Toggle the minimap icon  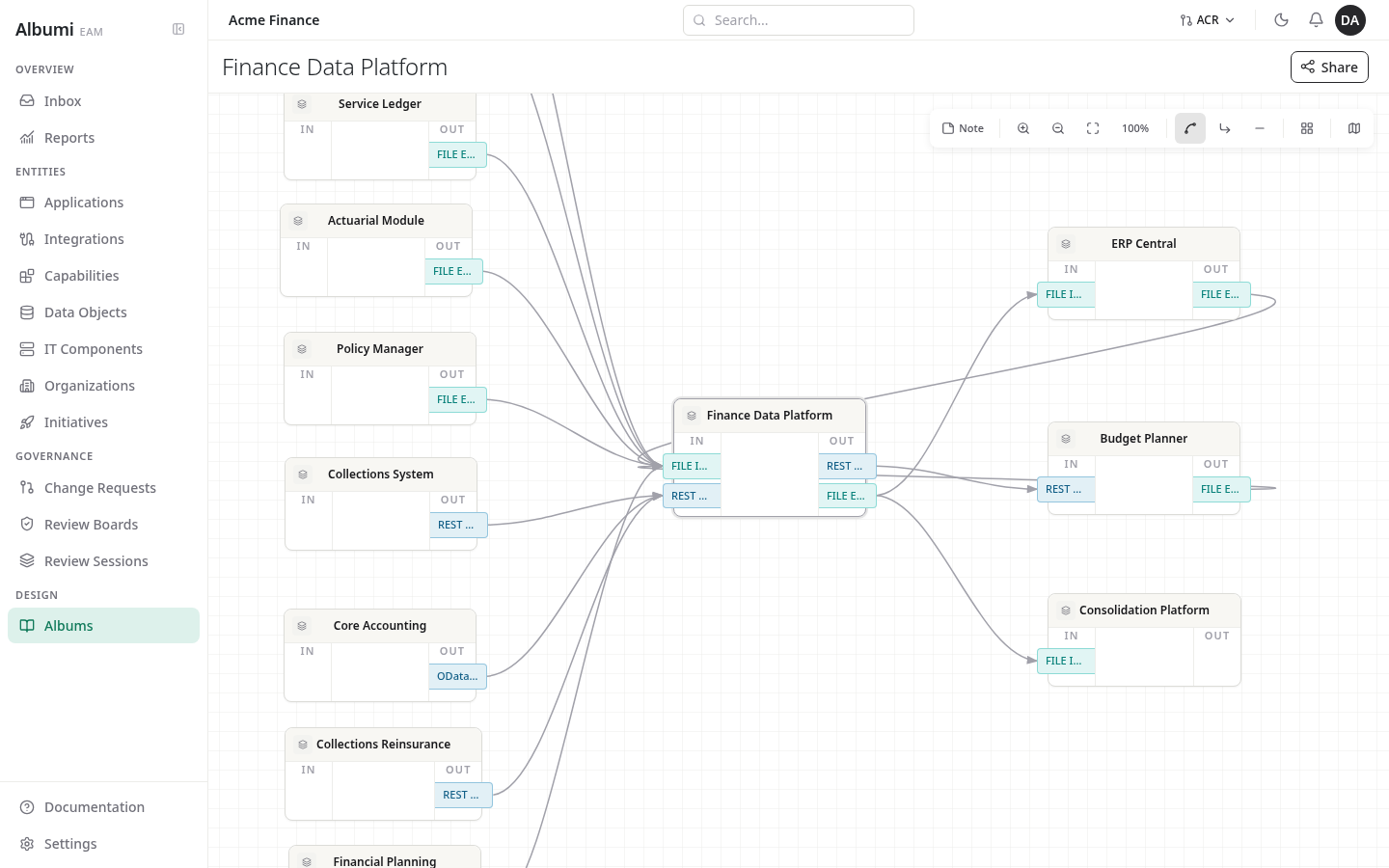[x=1354, y=128]
